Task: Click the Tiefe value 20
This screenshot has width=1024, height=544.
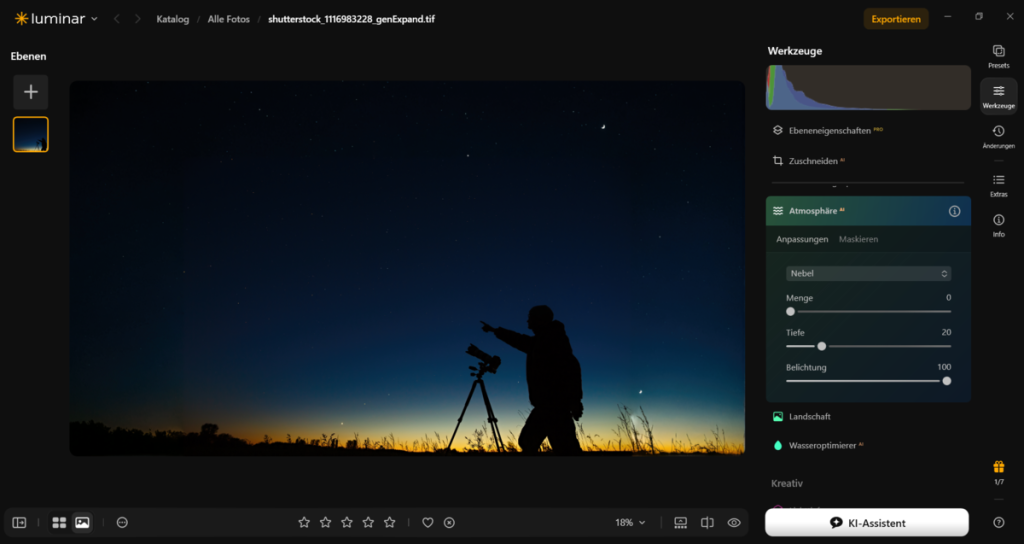Action: tap(946, 332)
